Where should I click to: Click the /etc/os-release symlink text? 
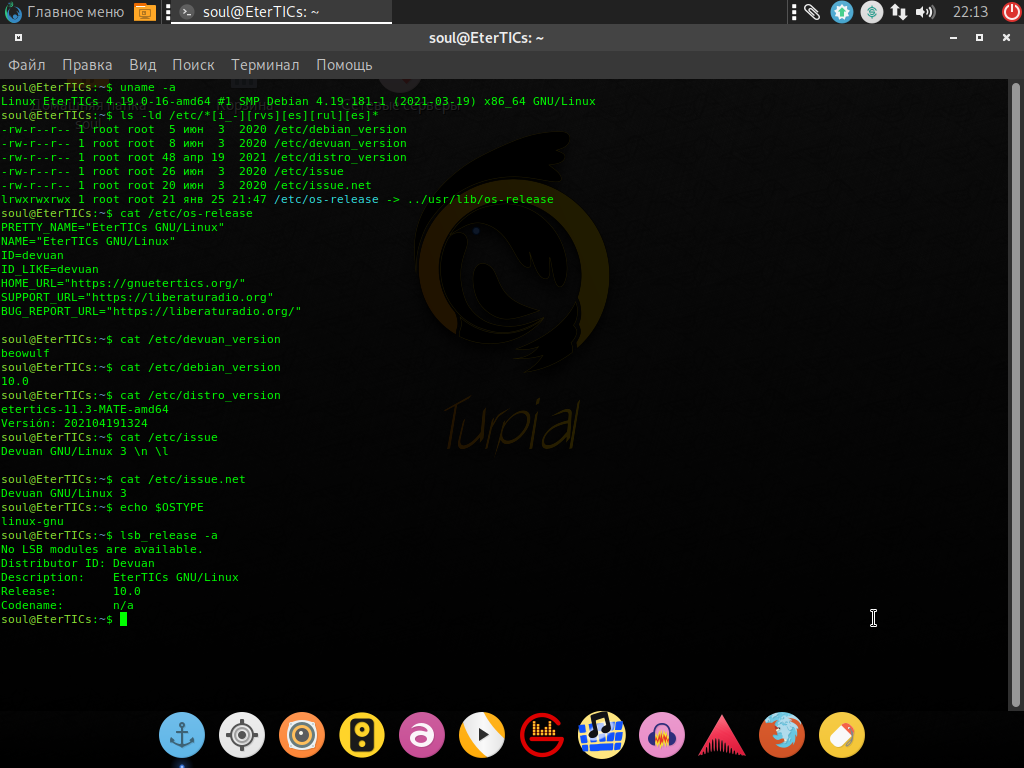(x=326, y=199)
